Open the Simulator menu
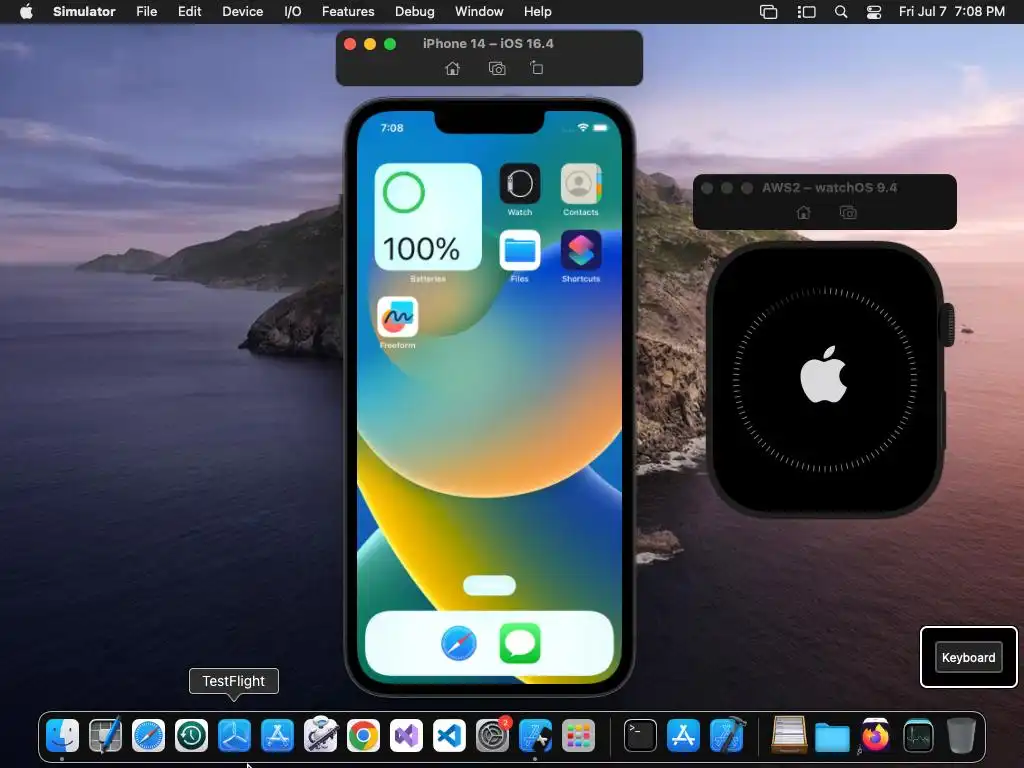The image size is (1024, 768). (x=84, y=12)
